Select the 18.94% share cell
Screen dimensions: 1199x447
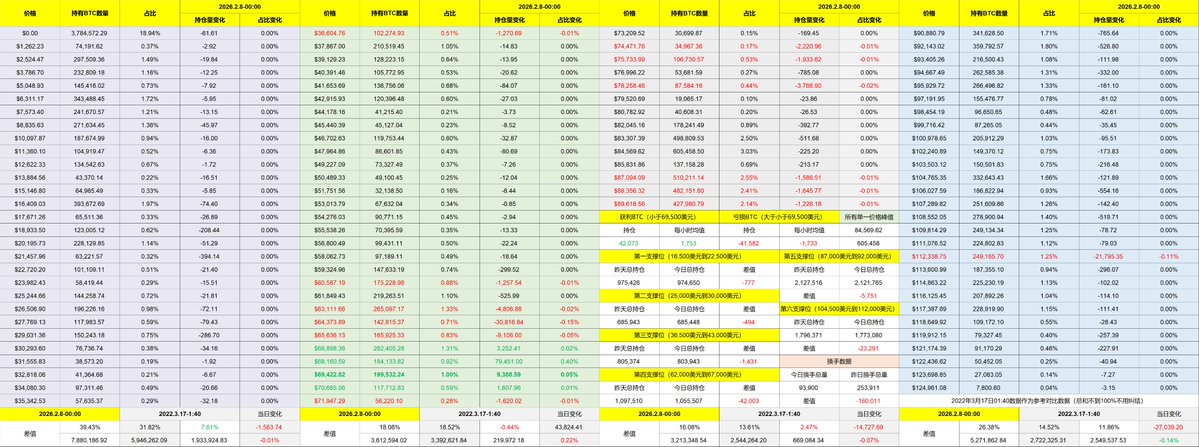[150, 33]
